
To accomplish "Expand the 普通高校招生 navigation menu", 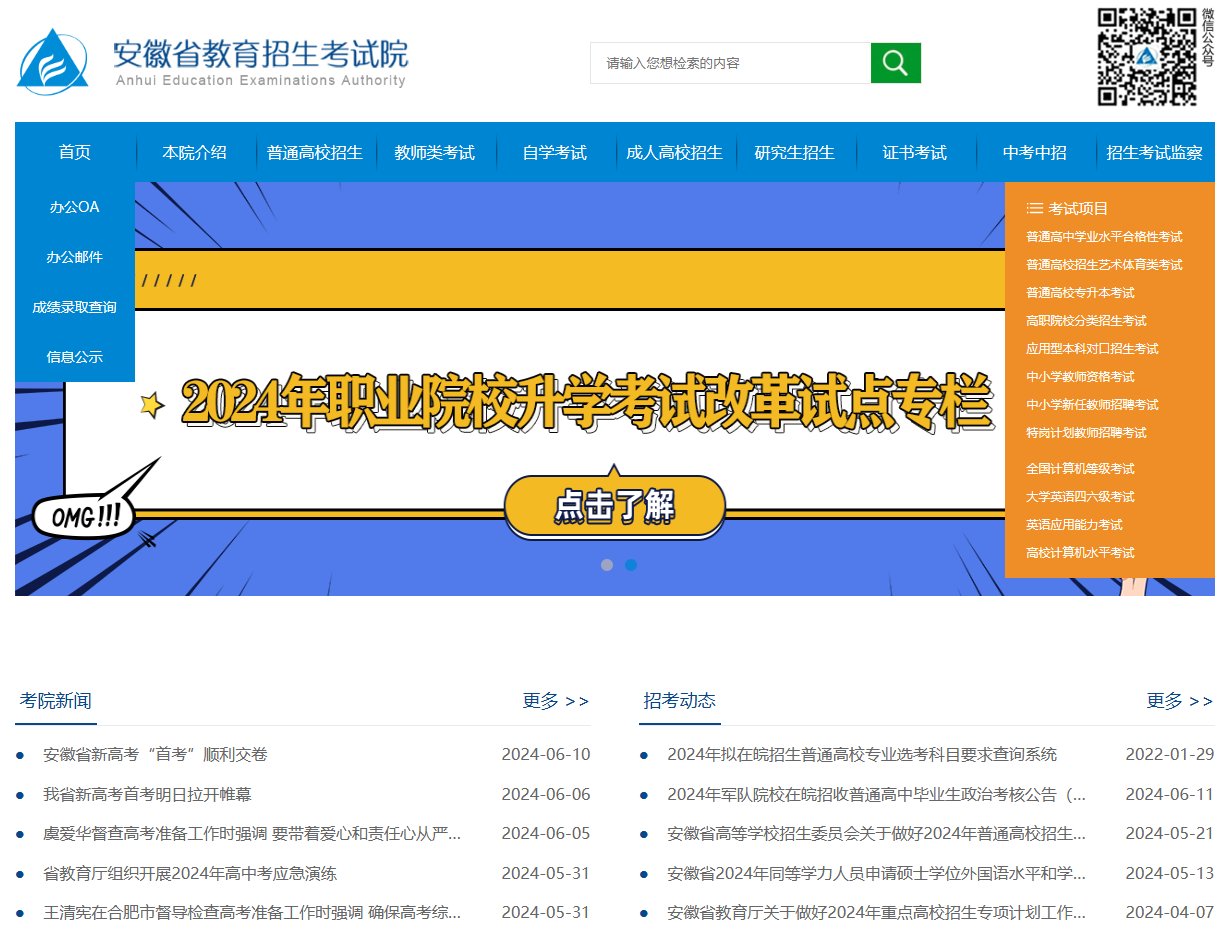I will pos(315,152).
